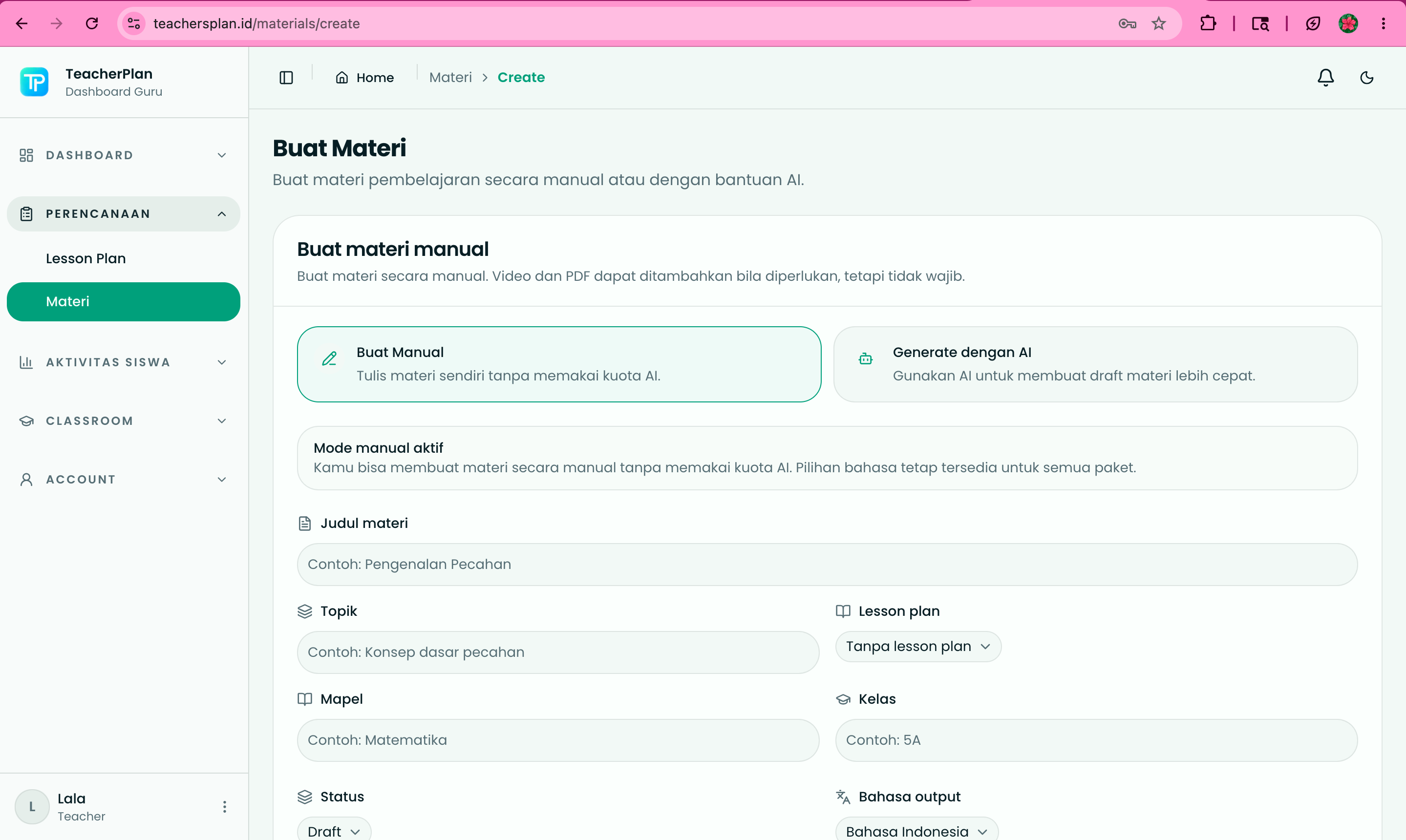Focus the Mapel input field
The width and height of the screenshot is (1406, 840).
[558, 740]
